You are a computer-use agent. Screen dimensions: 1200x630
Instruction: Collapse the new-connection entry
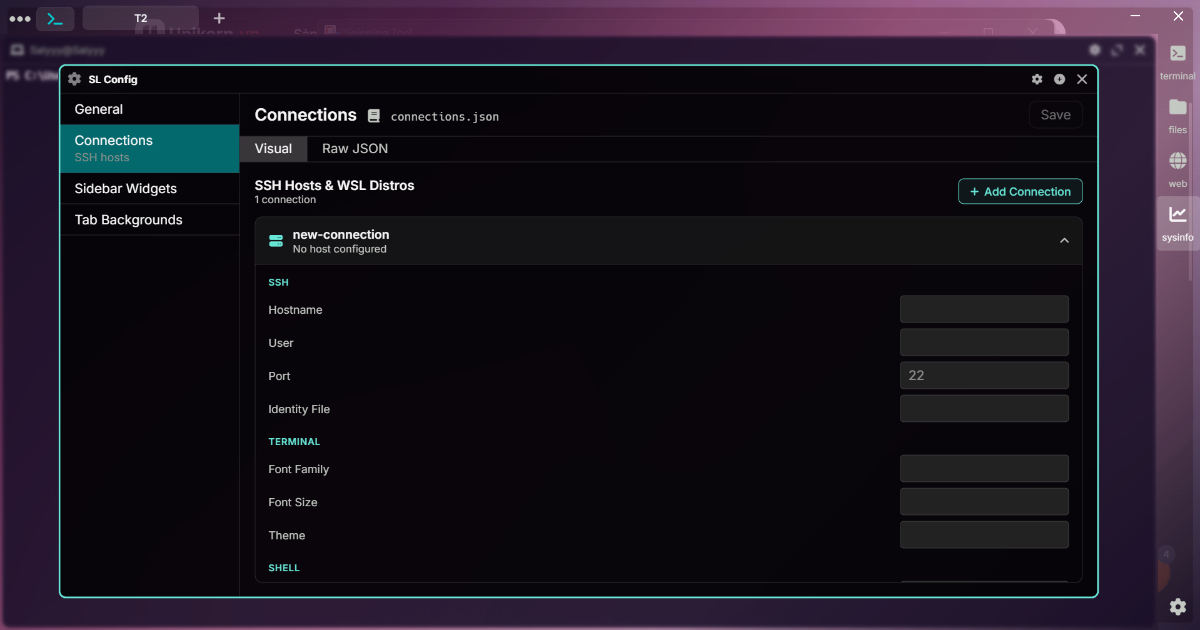pyautogui.click(x=1064, y=240)
